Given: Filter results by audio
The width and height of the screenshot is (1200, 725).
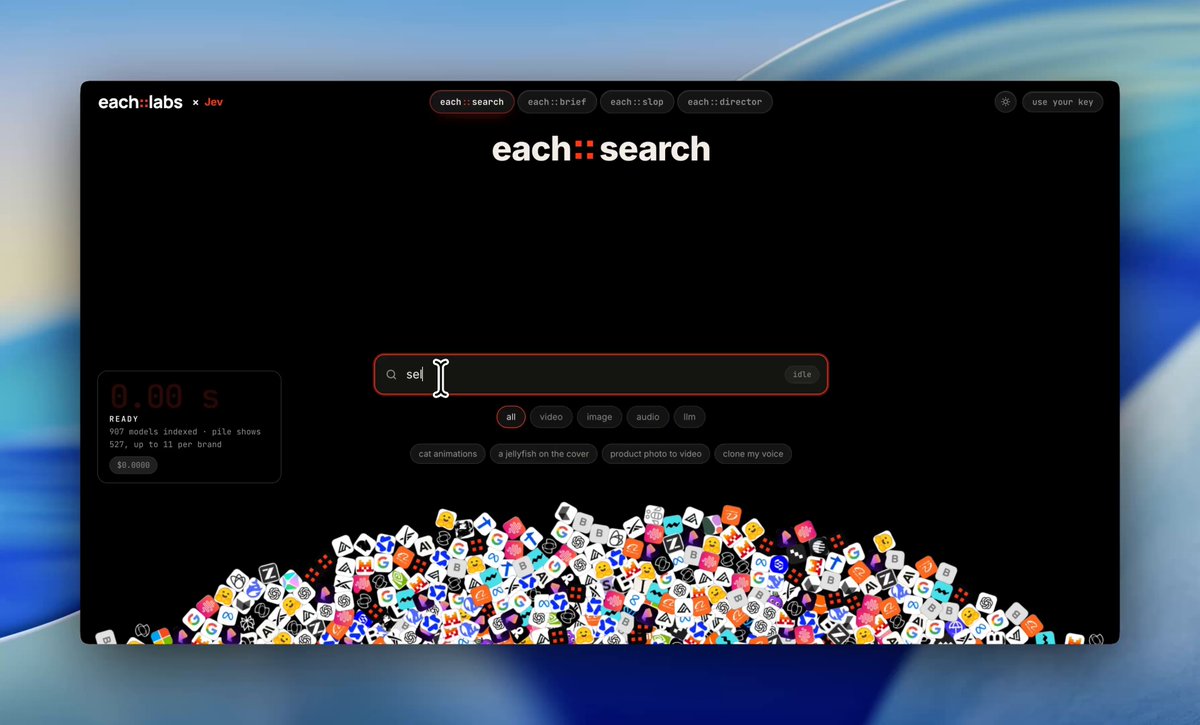Looking at the screenshot, I should click(x=648, y=417).
